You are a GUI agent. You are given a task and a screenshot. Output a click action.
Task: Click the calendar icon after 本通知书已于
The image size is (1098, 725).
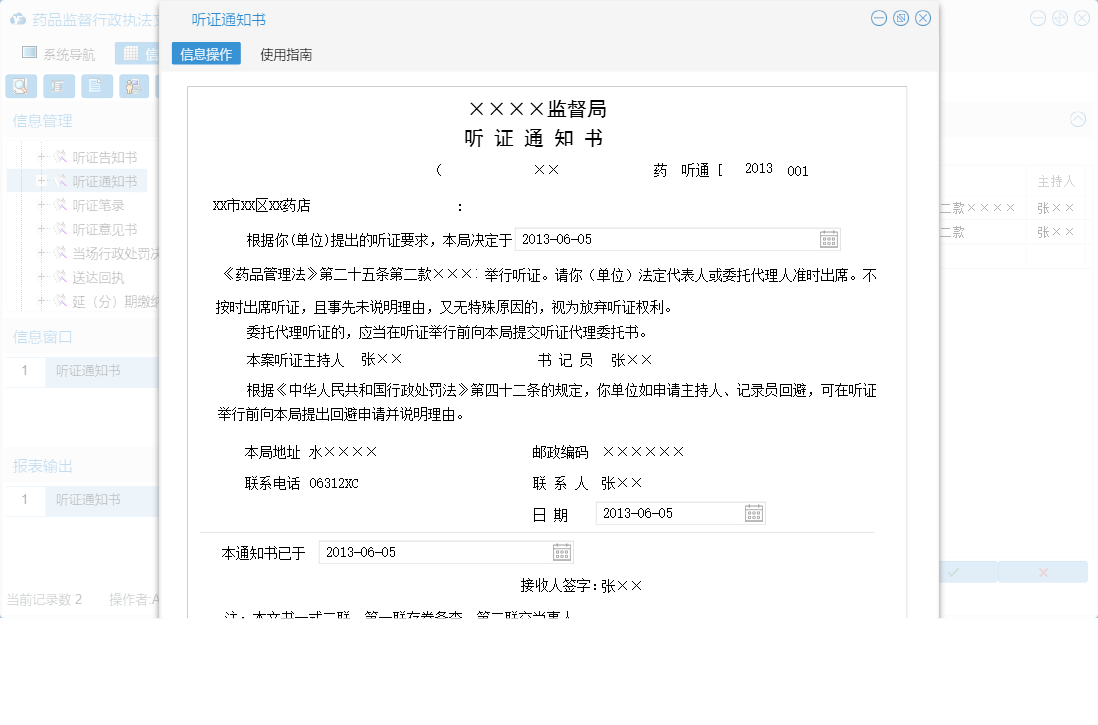tap(561, 551)
